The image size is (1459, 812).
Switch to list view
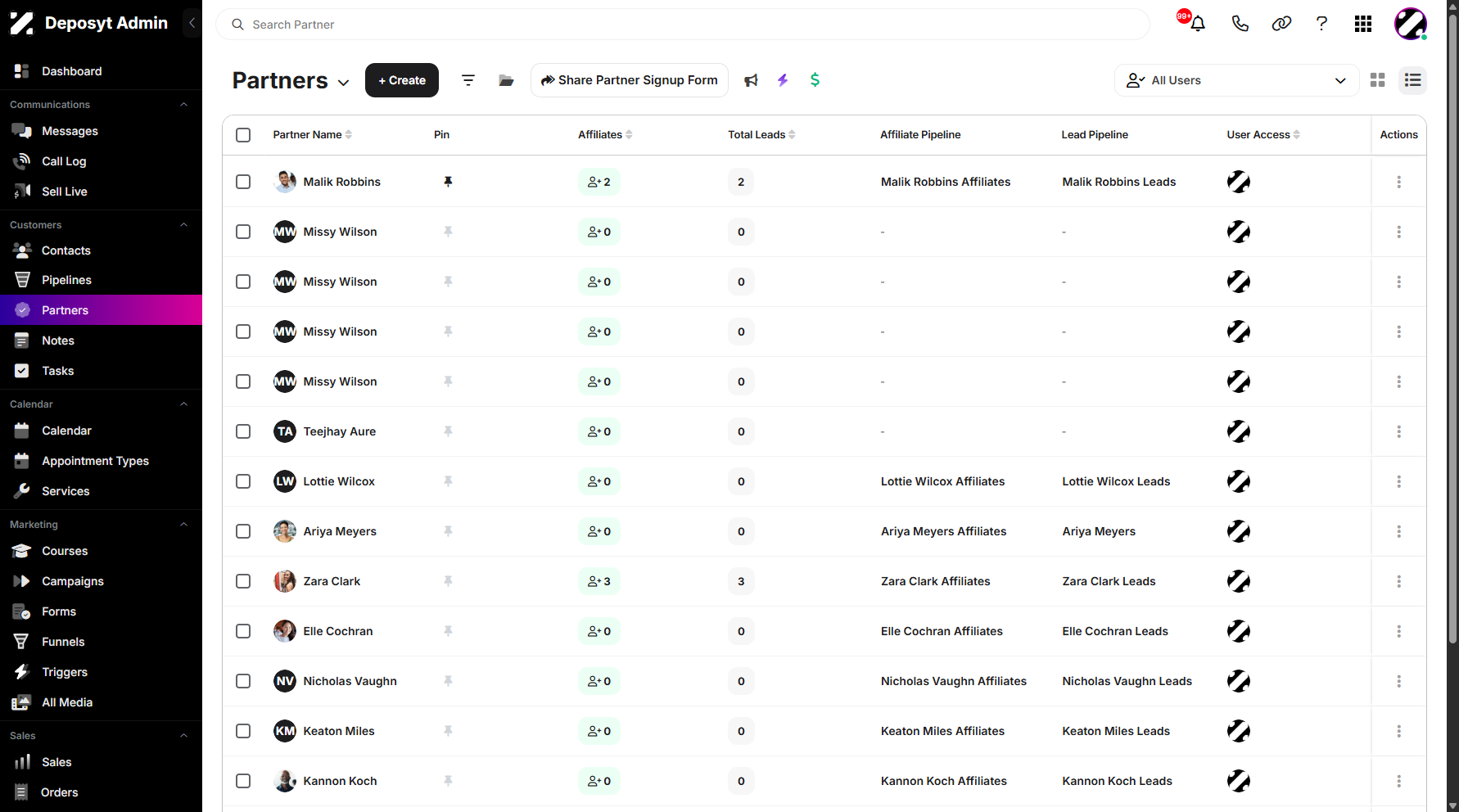tap(1412, 80)
